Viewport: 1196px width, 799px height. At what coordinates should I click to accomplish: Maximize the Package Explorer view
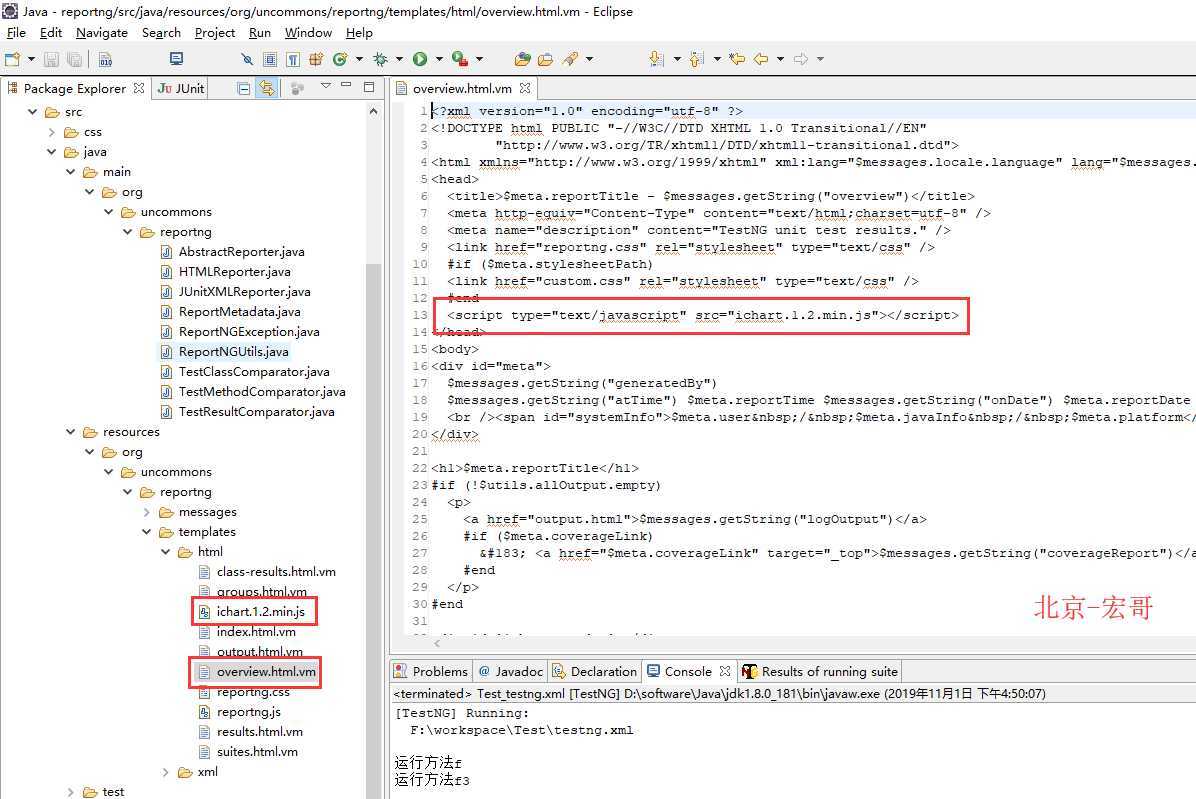click(369, 87)
